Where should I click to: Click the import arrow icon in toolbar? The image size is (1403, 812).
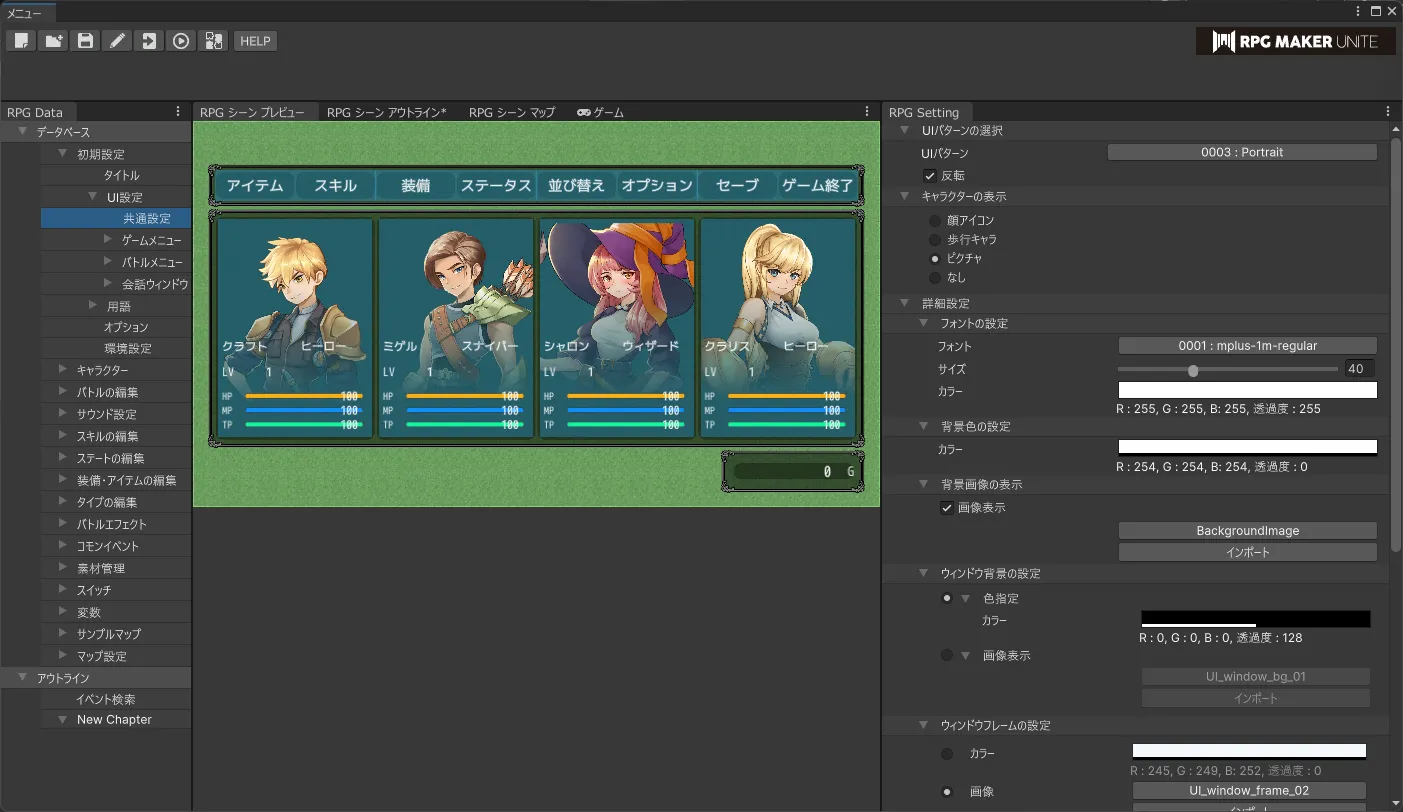click(149, 41)
